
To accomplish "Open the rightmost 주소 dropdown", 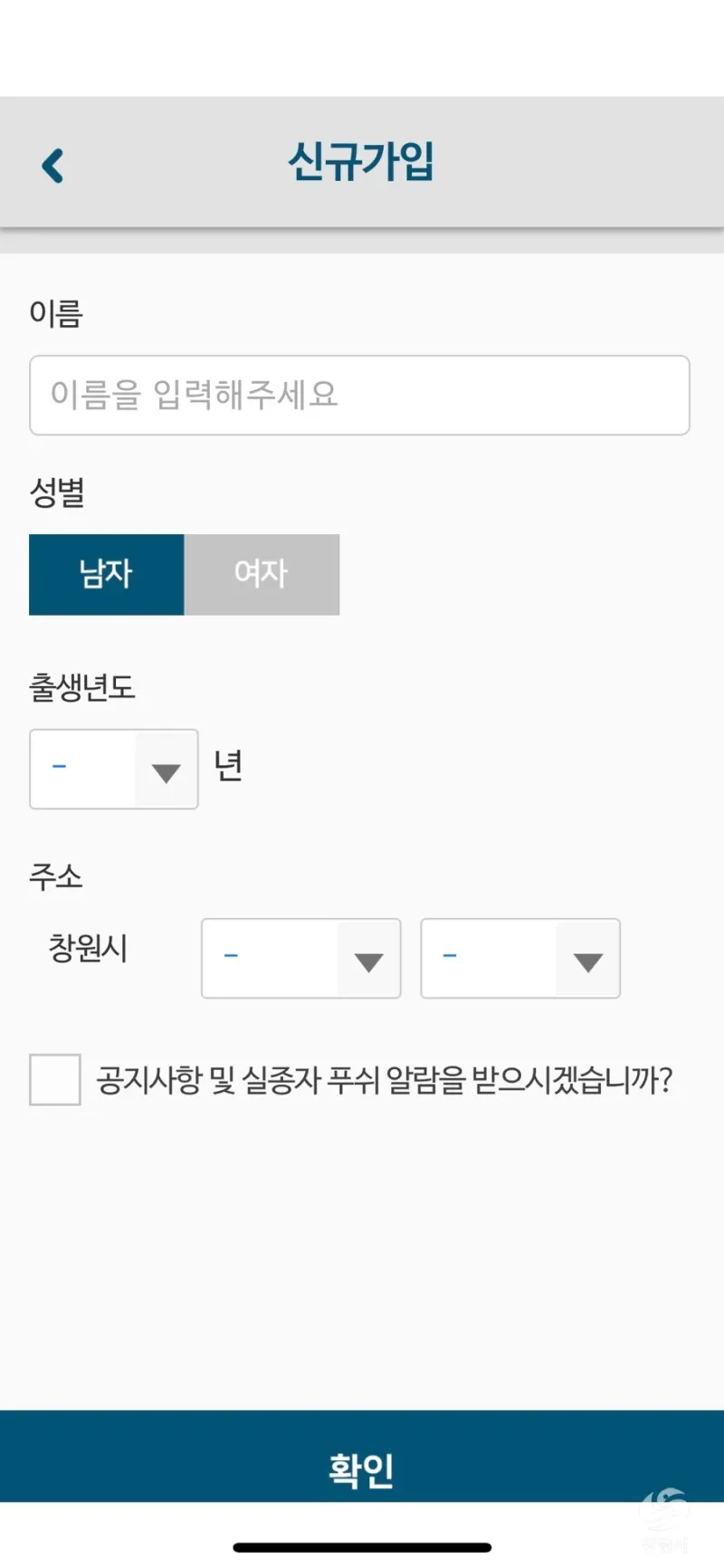I will 520,958.
